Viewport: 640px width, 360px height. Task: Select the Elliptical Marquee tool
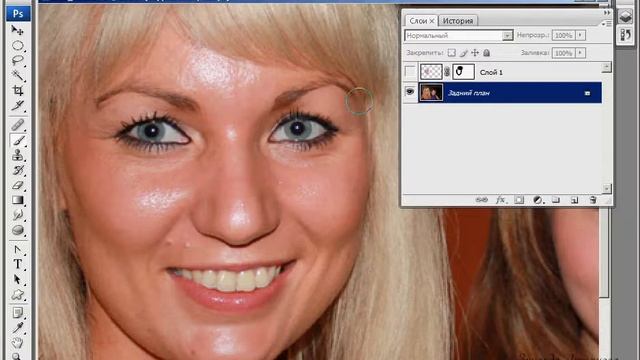tap(18, 45)
